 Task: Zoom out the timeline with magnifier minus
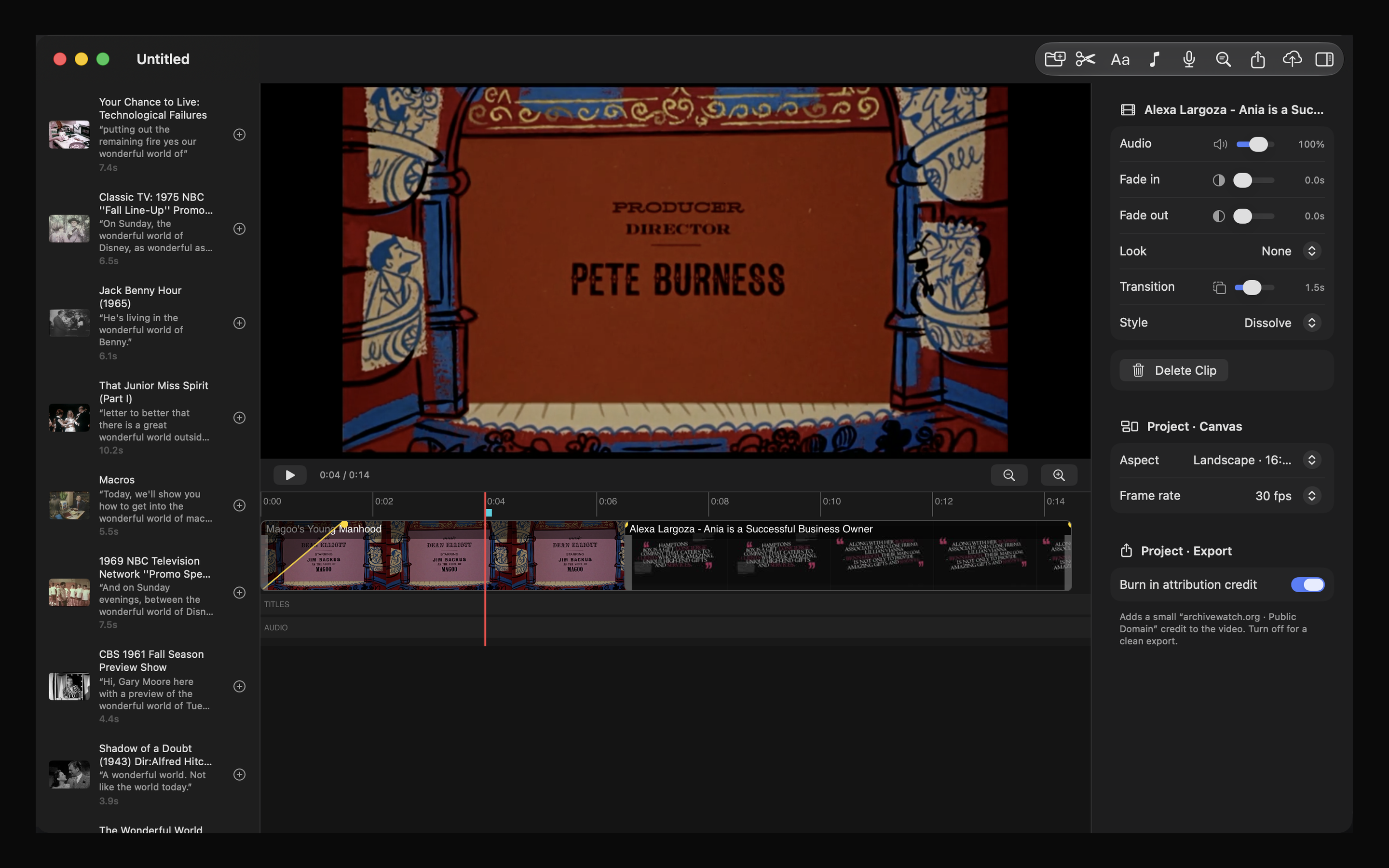click(1008, 475)
